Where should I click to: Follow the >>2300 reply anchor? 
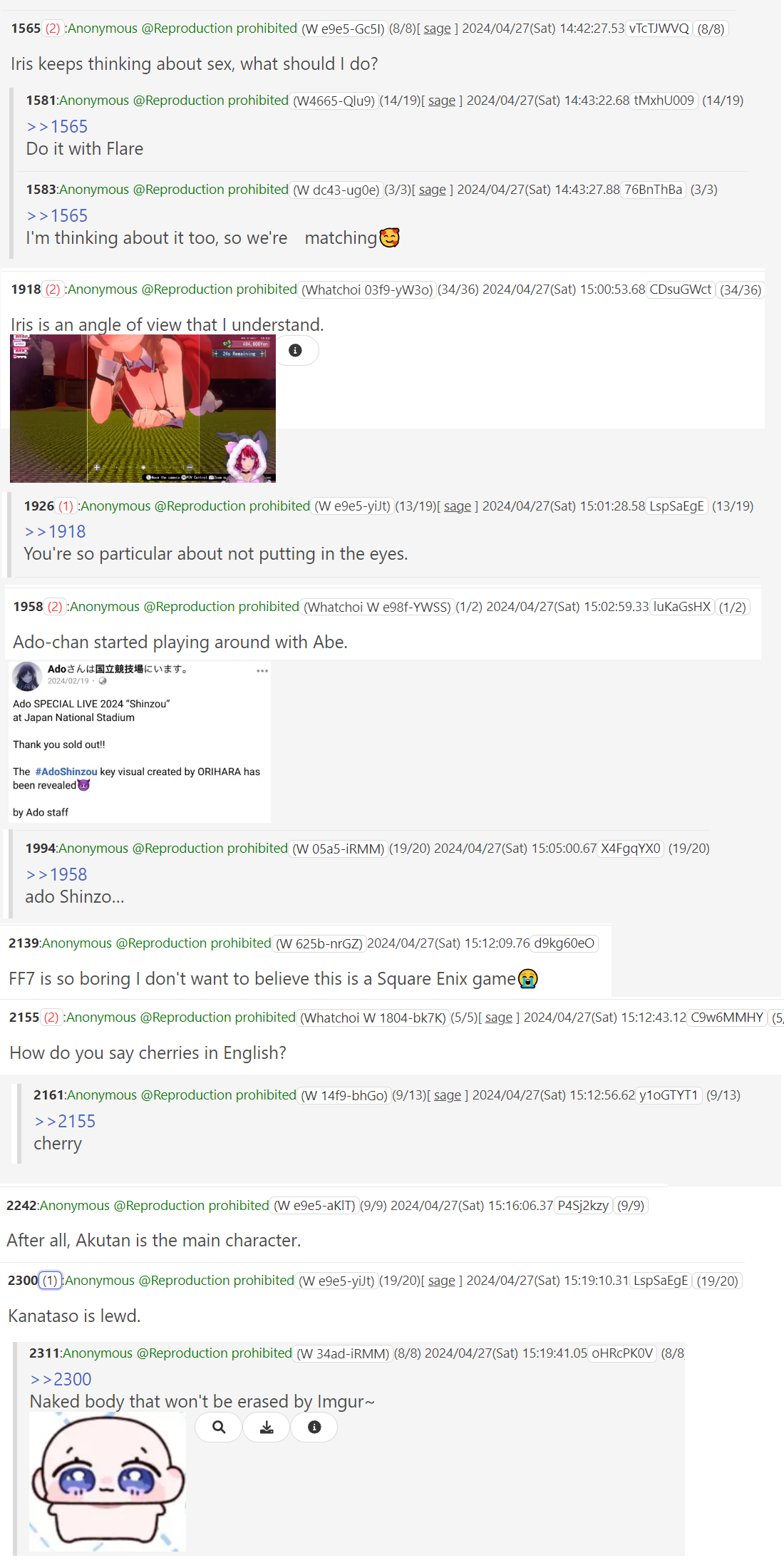[61, 1379]
